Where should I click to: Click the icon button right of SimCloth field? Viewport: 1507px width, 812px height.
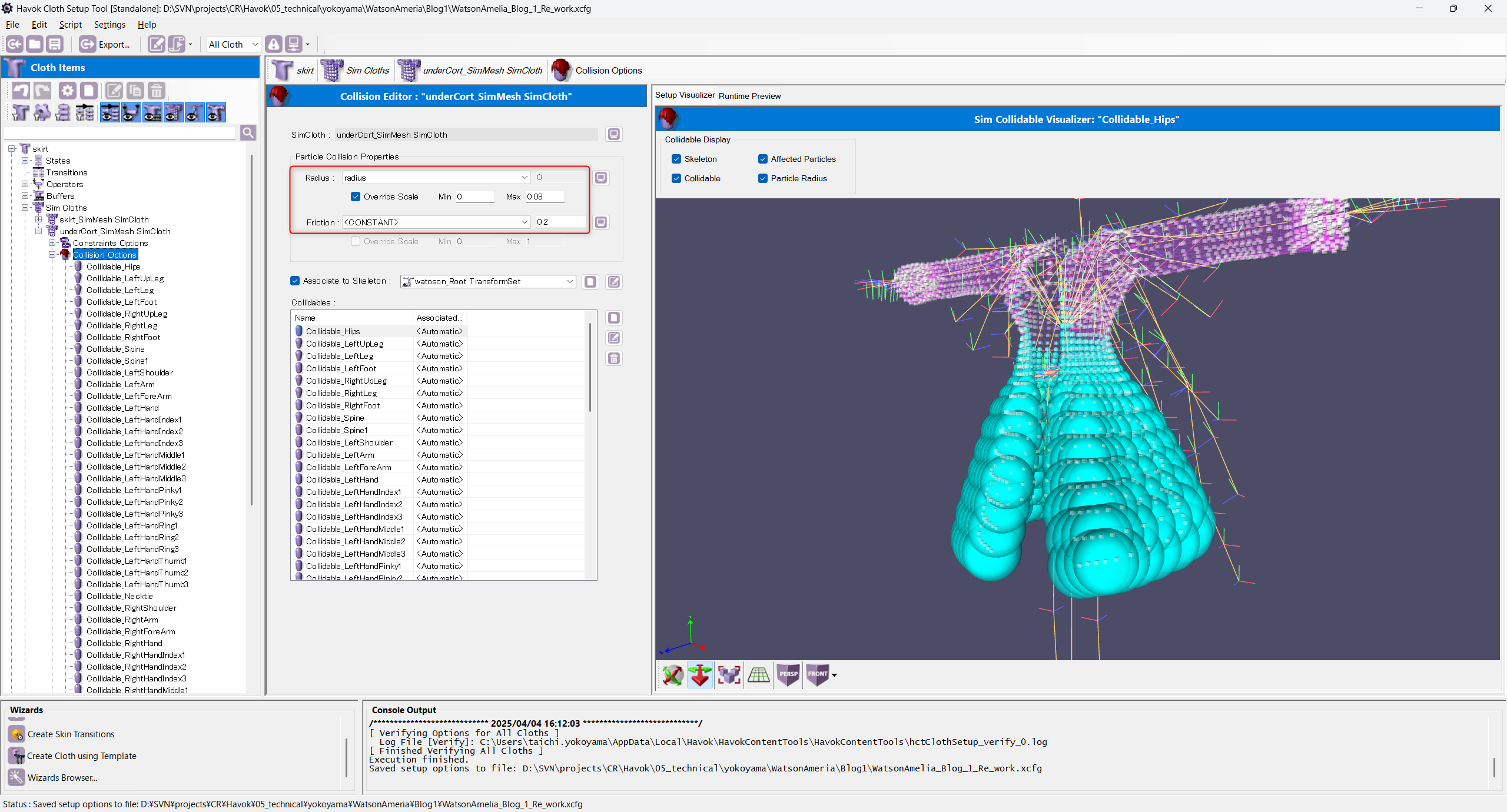tap(614, 134)
